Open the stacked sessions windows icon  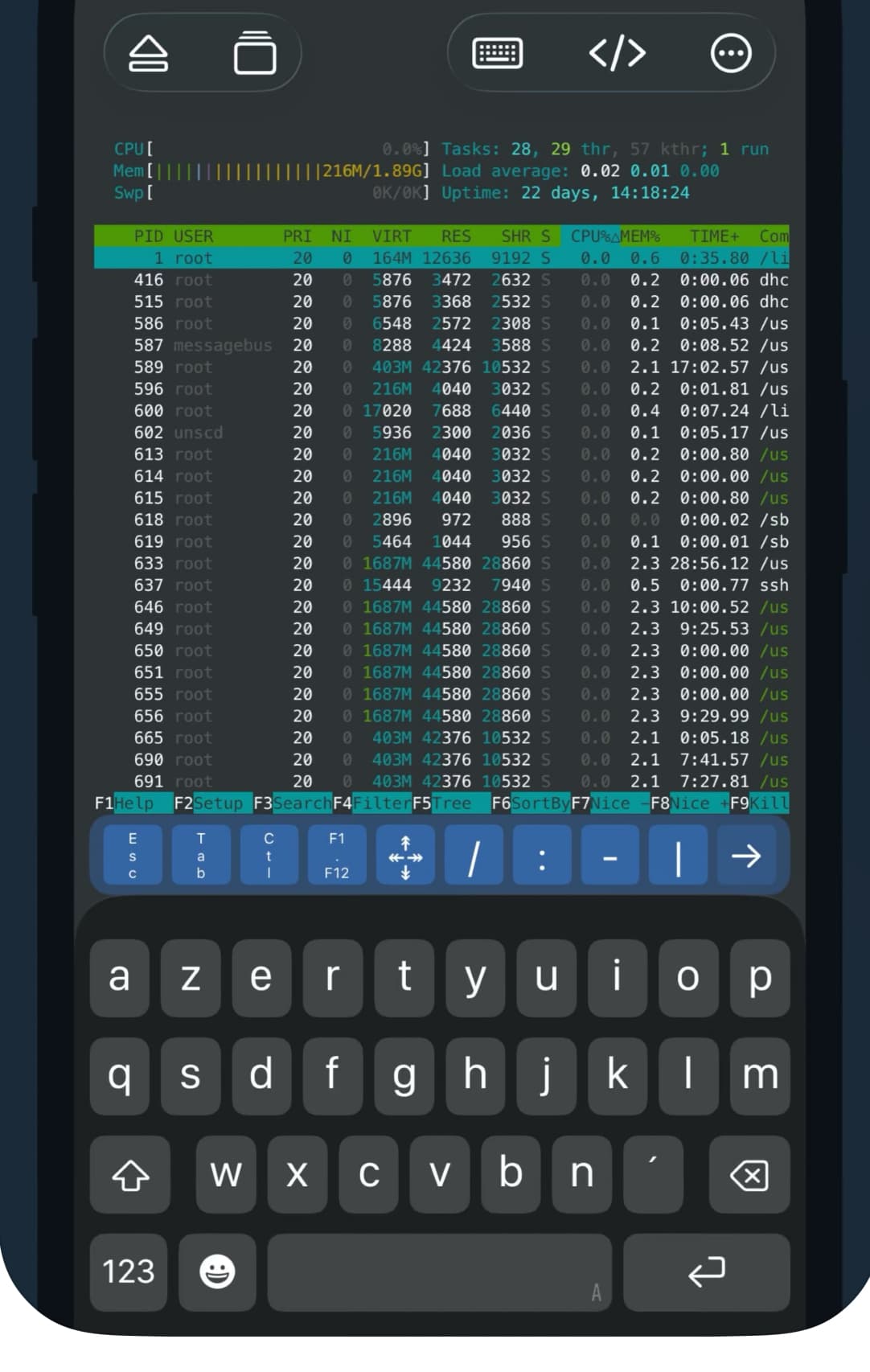pos(255,54)
